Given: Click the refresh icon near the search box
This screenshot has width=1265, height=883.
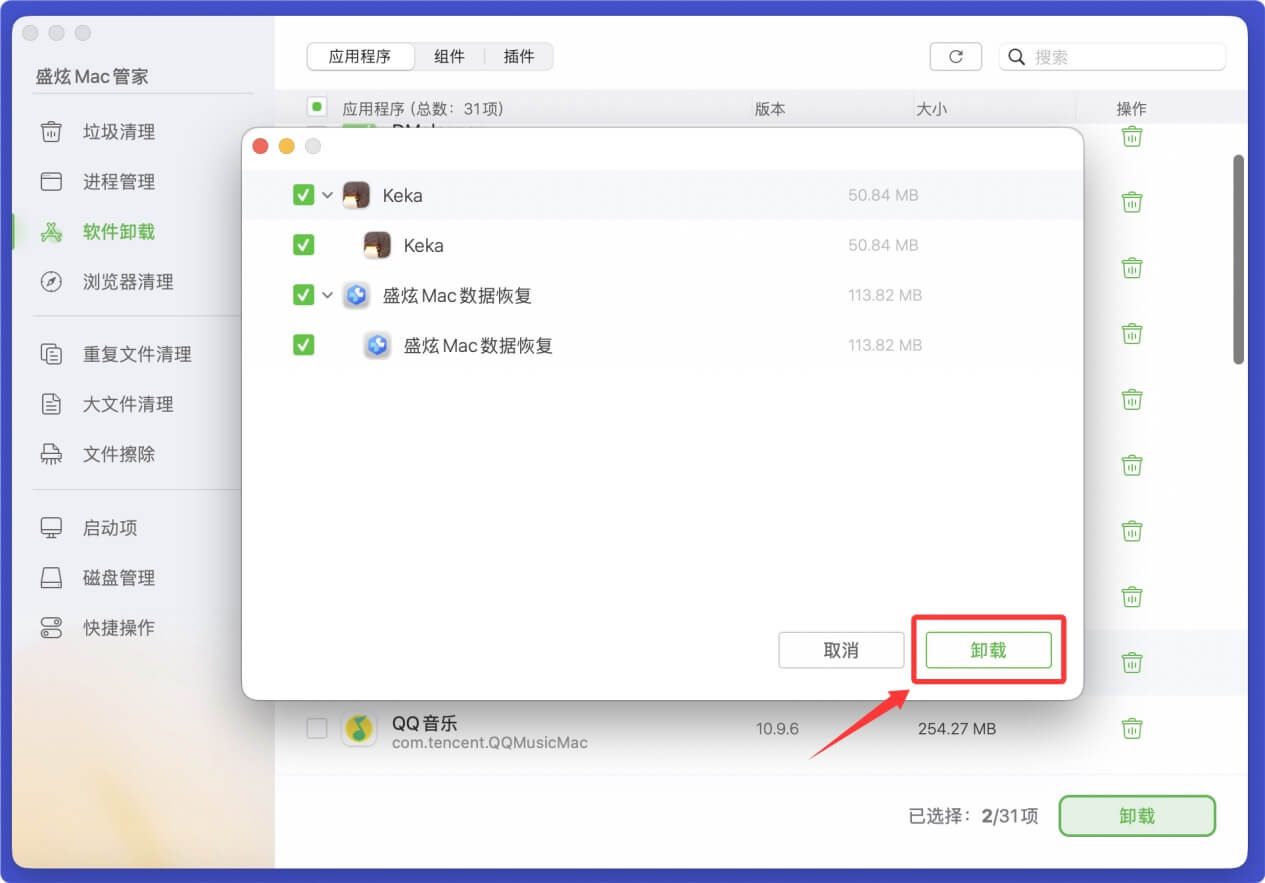Looking at the screenshot, I should [x=955, y=56].
